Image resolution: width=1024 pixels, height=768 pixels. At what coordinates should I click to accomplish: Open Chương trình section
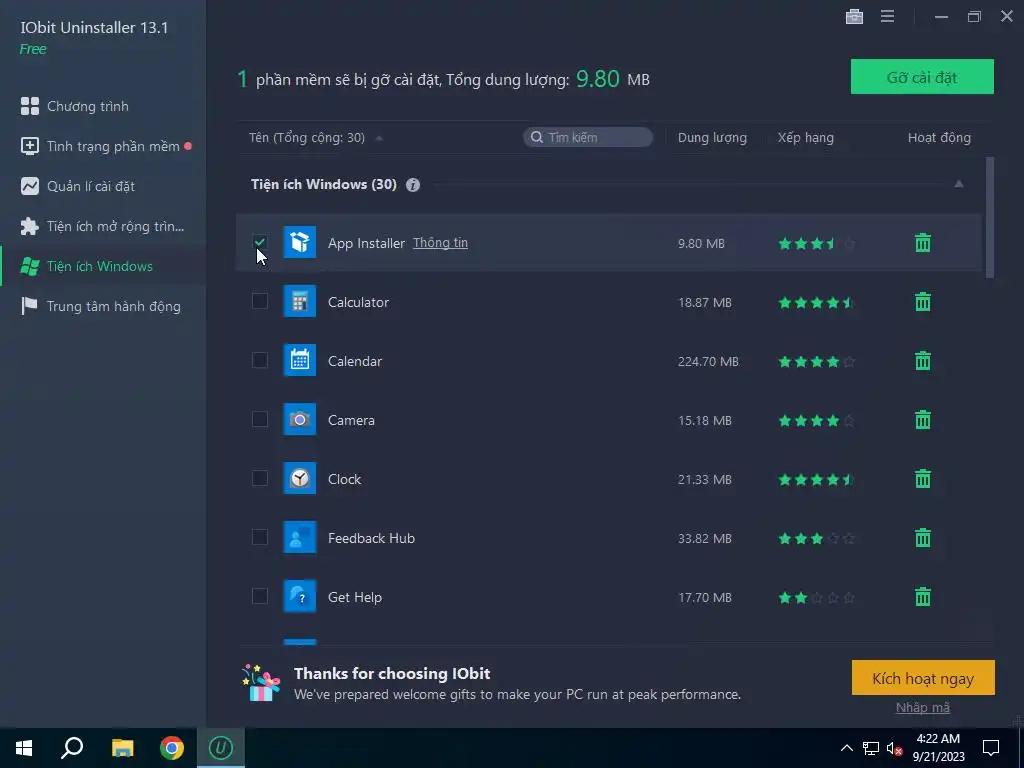tap(103, 106)
